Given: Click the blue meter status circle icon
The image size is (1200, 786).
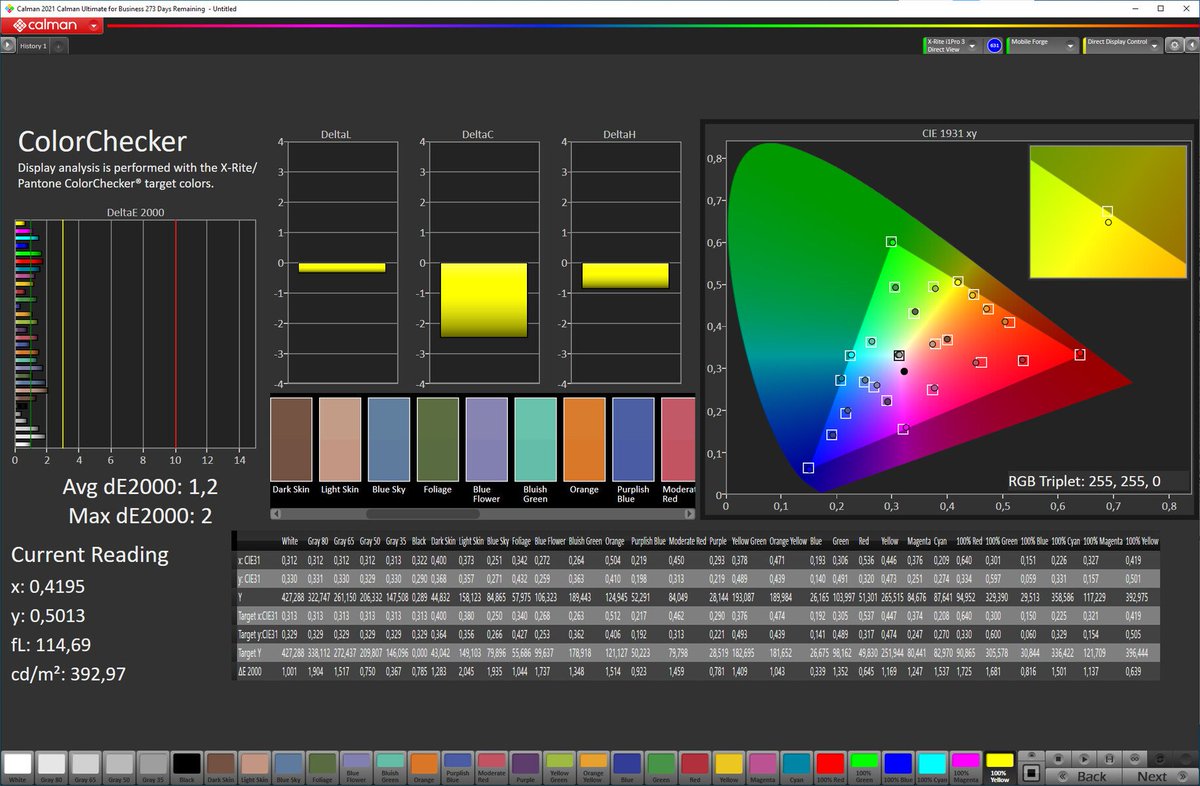Looking at the screenshot, I should point(994,46).
